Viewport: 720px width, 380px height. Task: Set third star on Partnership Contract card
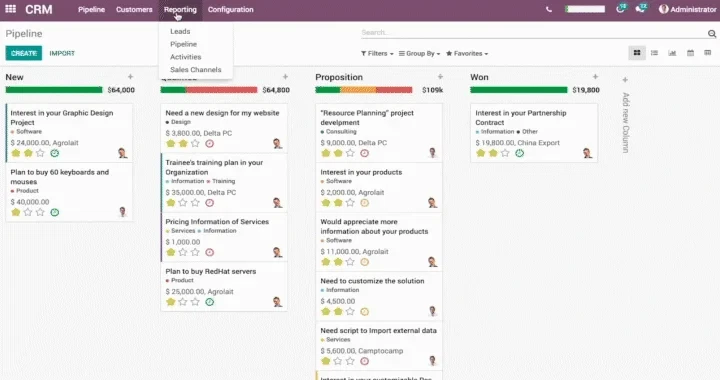pos(505,153)
